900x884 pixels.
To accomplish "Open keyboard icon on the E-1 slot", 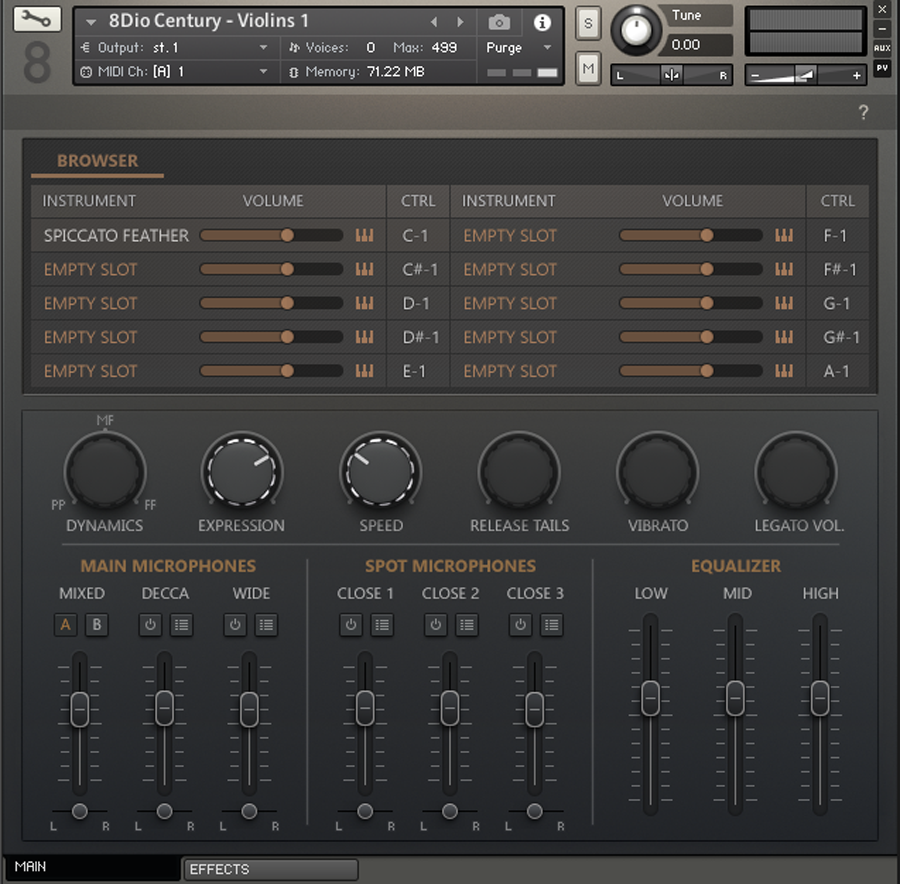I will point(364,371).
